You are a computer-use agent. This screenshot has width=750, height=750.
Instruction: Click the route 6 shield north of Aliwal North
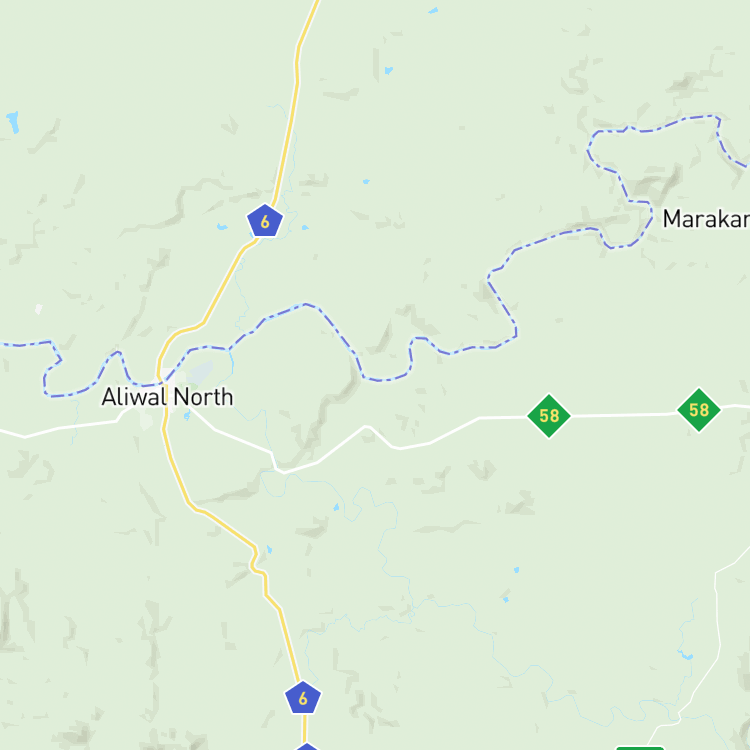tap(265, 221)
